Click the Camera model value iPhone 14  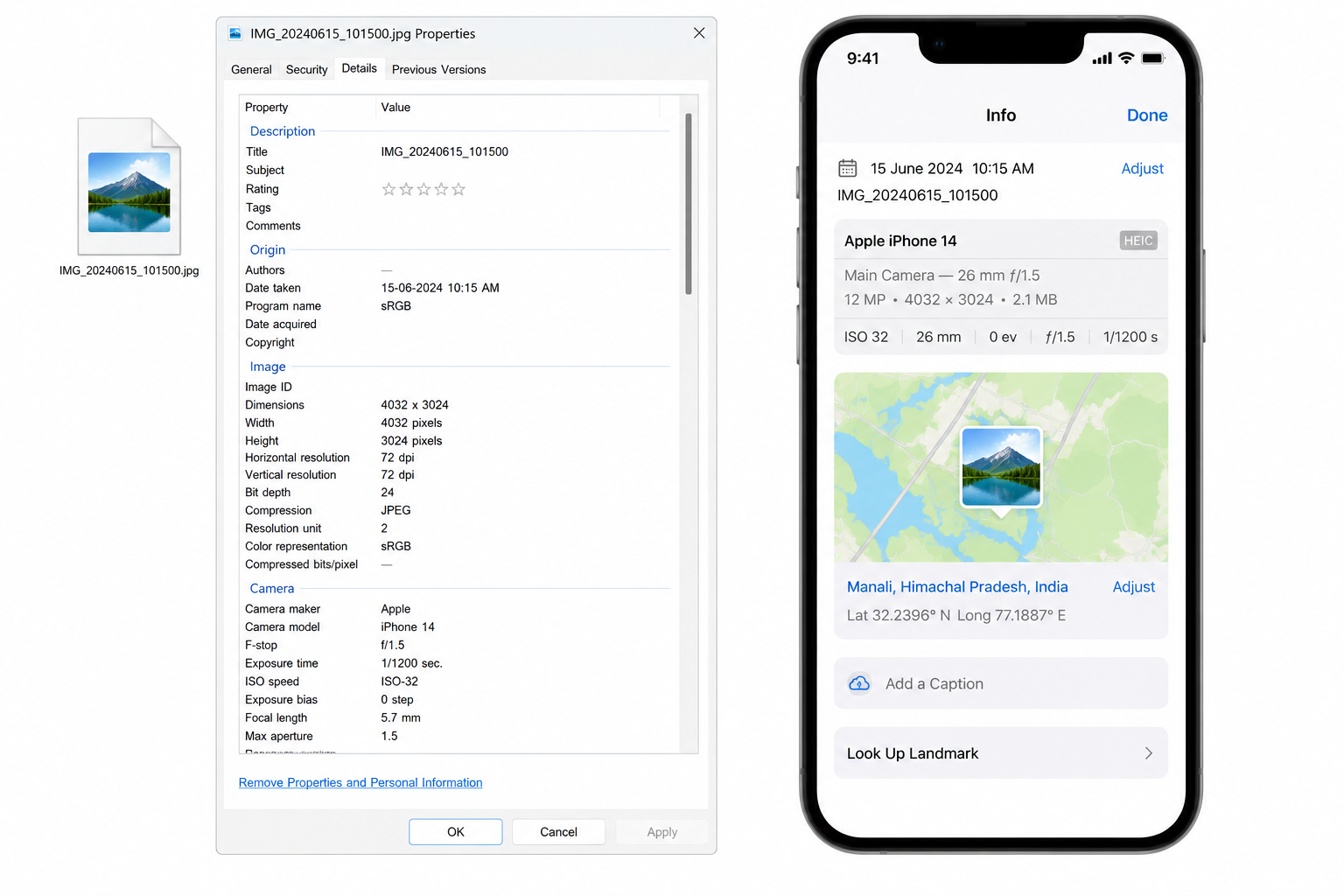pos(408,627)
